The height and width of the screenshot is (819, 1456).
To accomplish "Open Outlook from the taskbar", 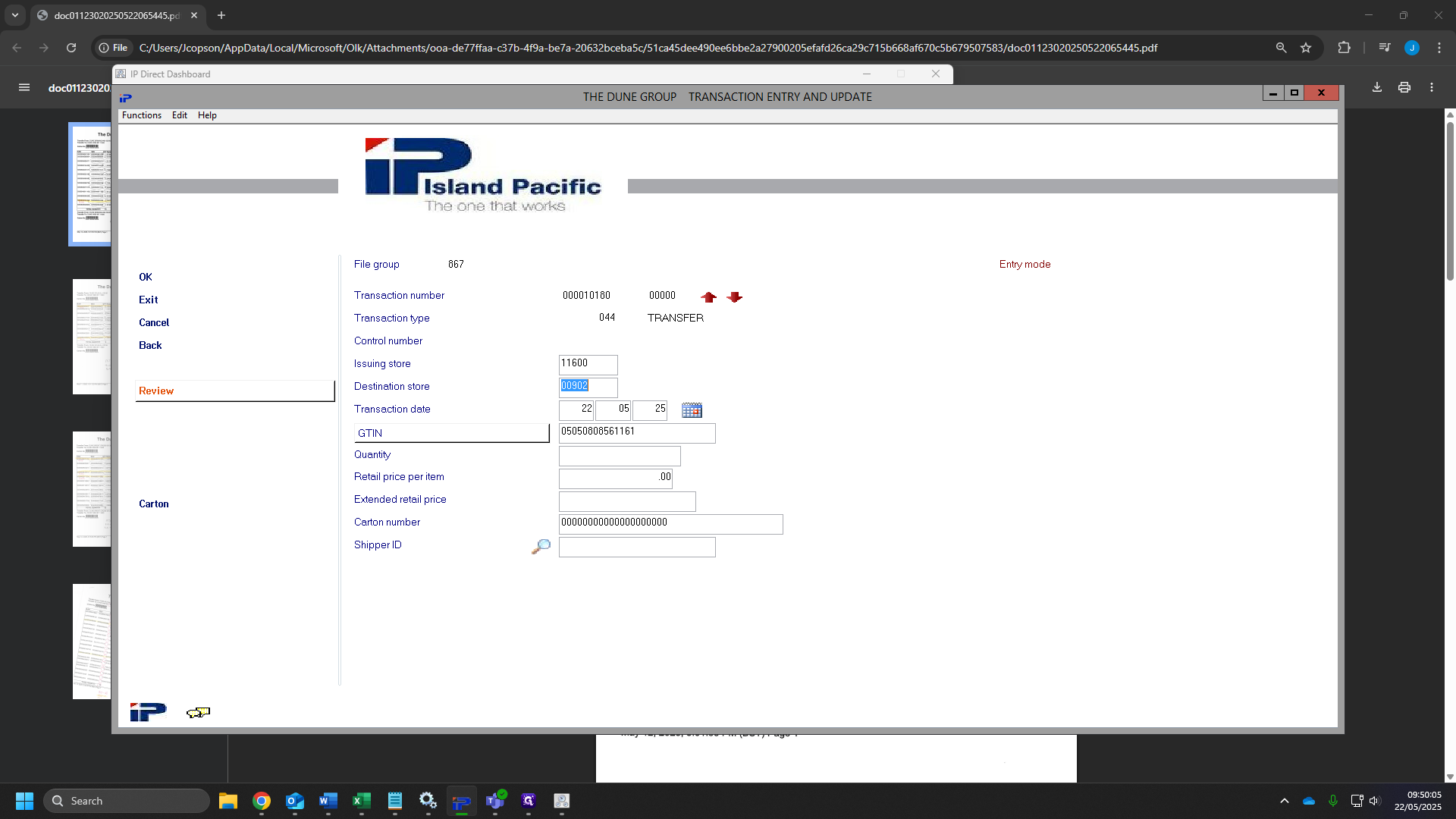I will pyautogui.click(x=295, y=801).
